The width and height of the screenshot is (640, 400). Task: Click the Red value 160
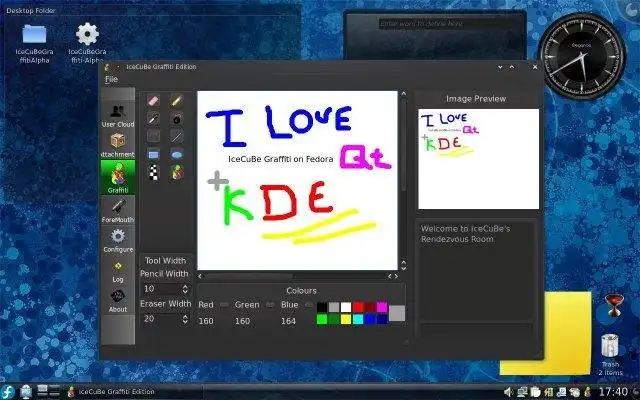tap(206, 321)
